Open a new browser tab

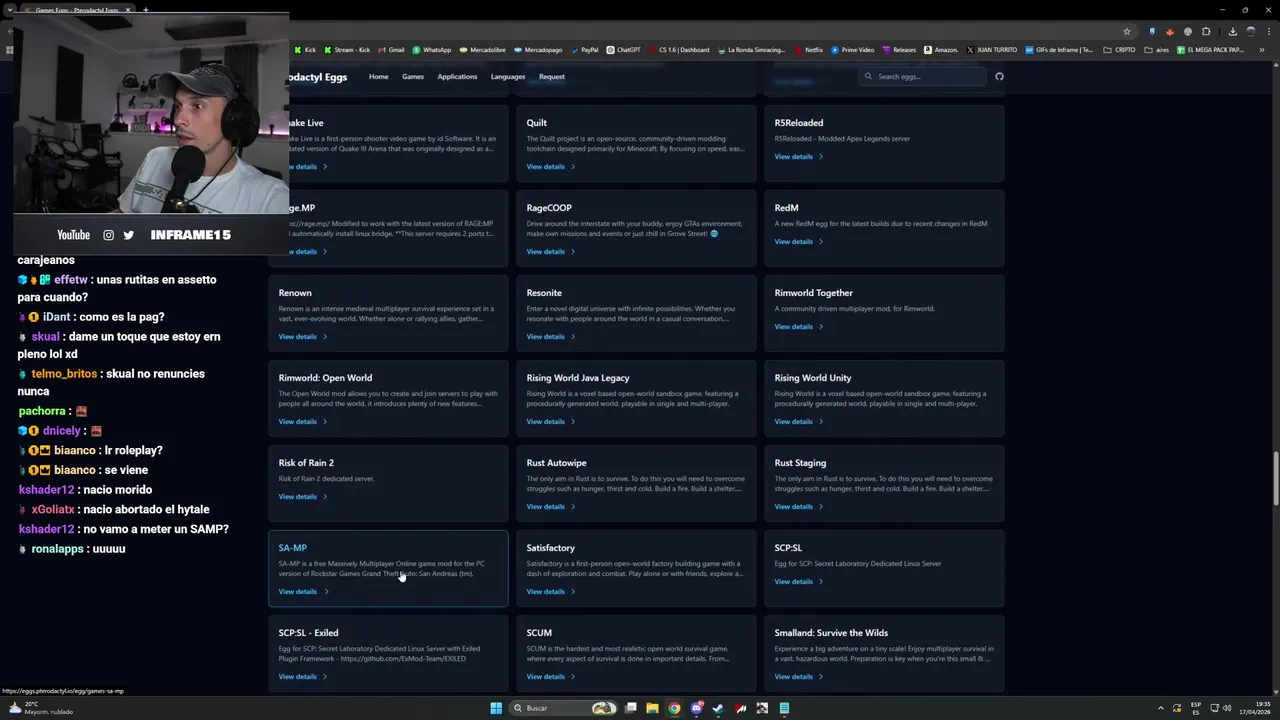(x=145, y=10)
